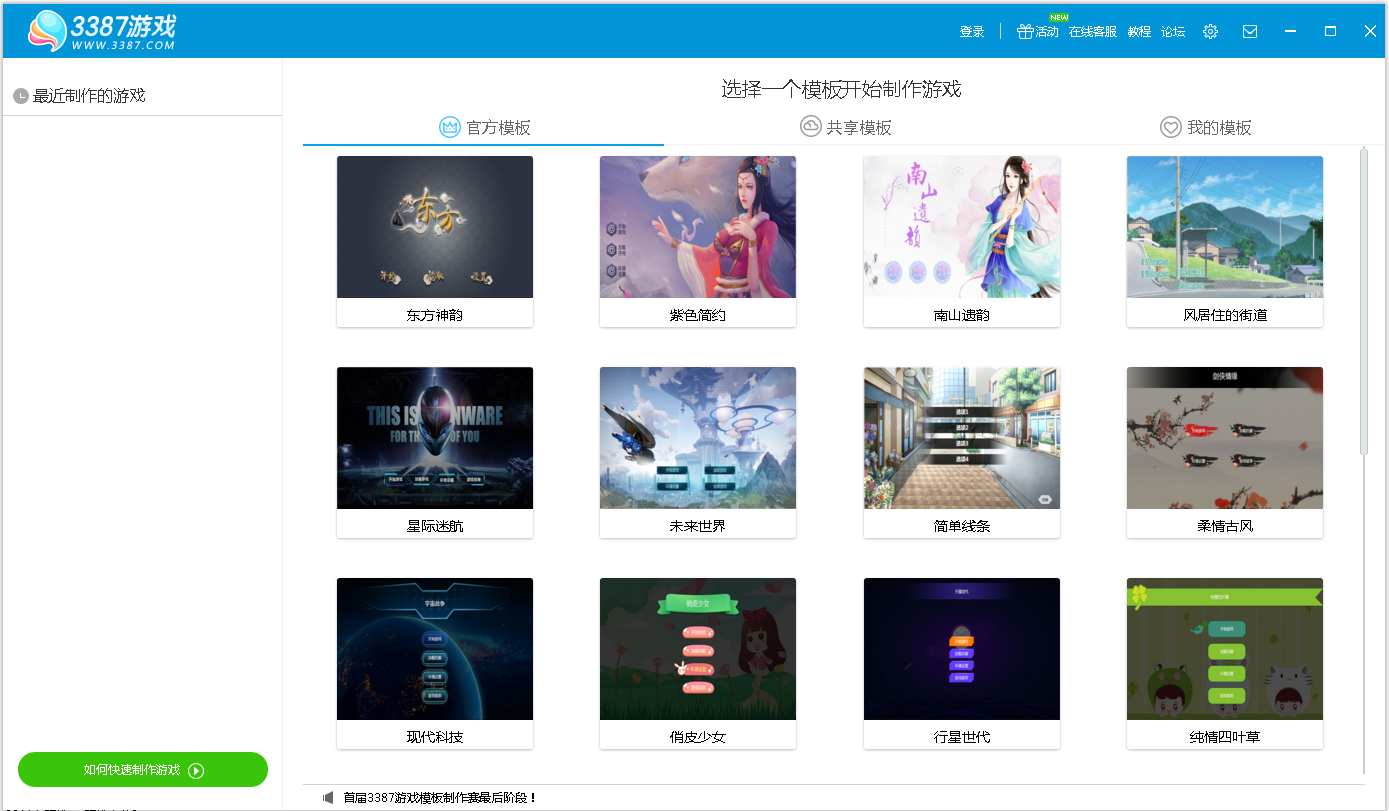Open 在线客服 support
The image size is (1389, 811).
(x=1093, y=31)
